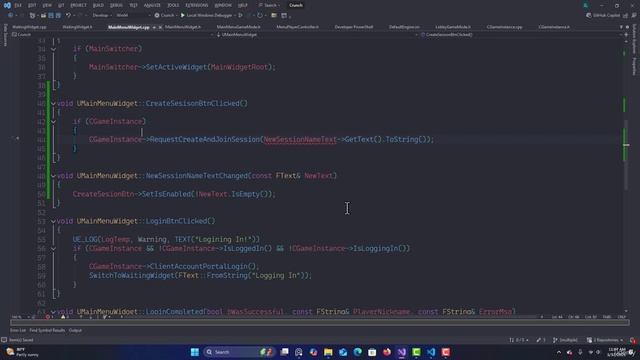Open the Edit menu
The image size is (640, 360).
click(32, 5)
